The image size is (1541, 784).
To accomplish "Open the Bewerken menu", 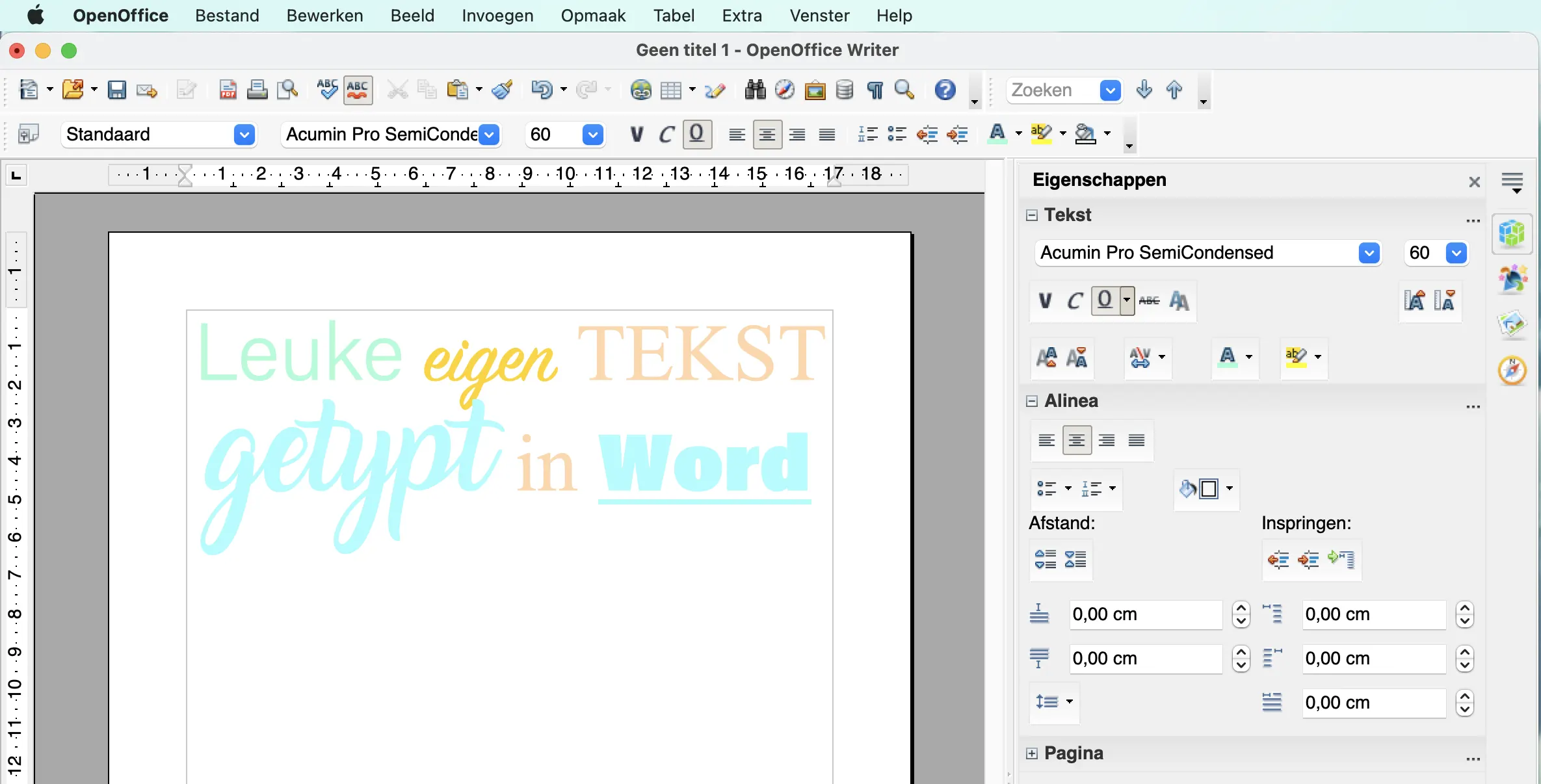I will coord(324,16).
